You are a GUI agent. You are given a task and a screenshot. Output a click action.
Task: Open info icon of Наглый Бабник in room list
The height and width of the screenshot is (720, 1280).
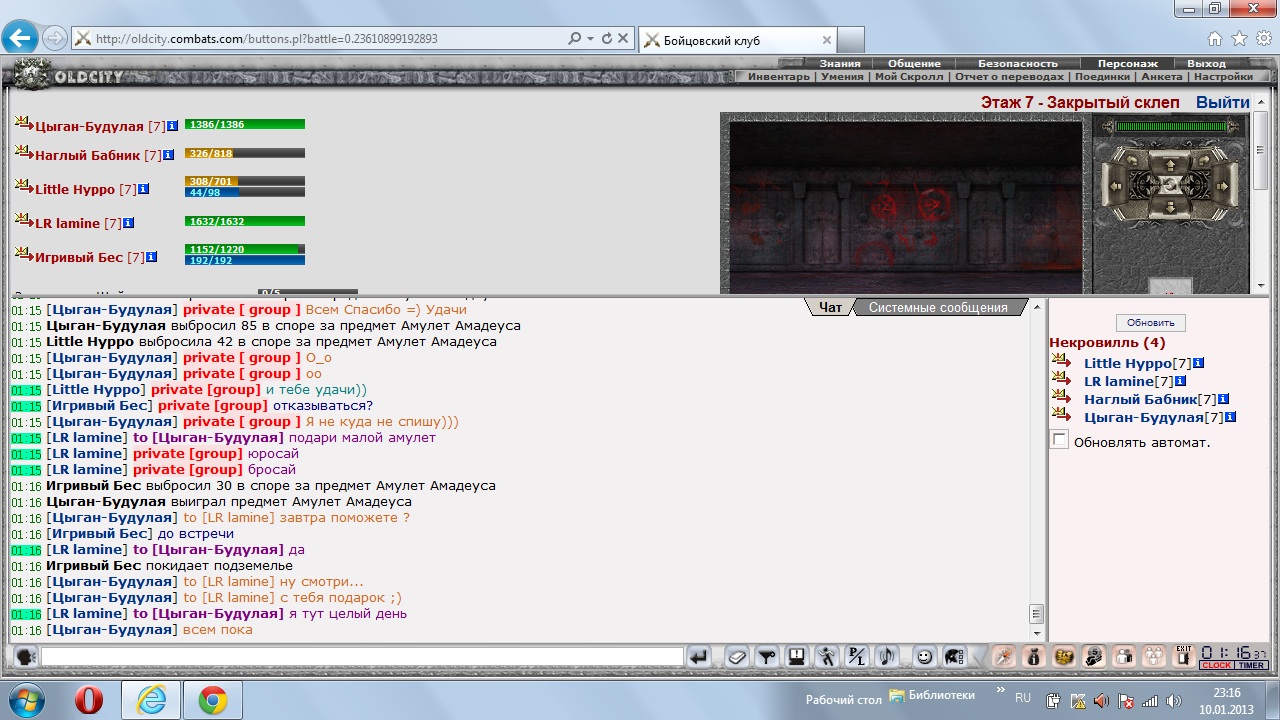[x=1223, y=399]
